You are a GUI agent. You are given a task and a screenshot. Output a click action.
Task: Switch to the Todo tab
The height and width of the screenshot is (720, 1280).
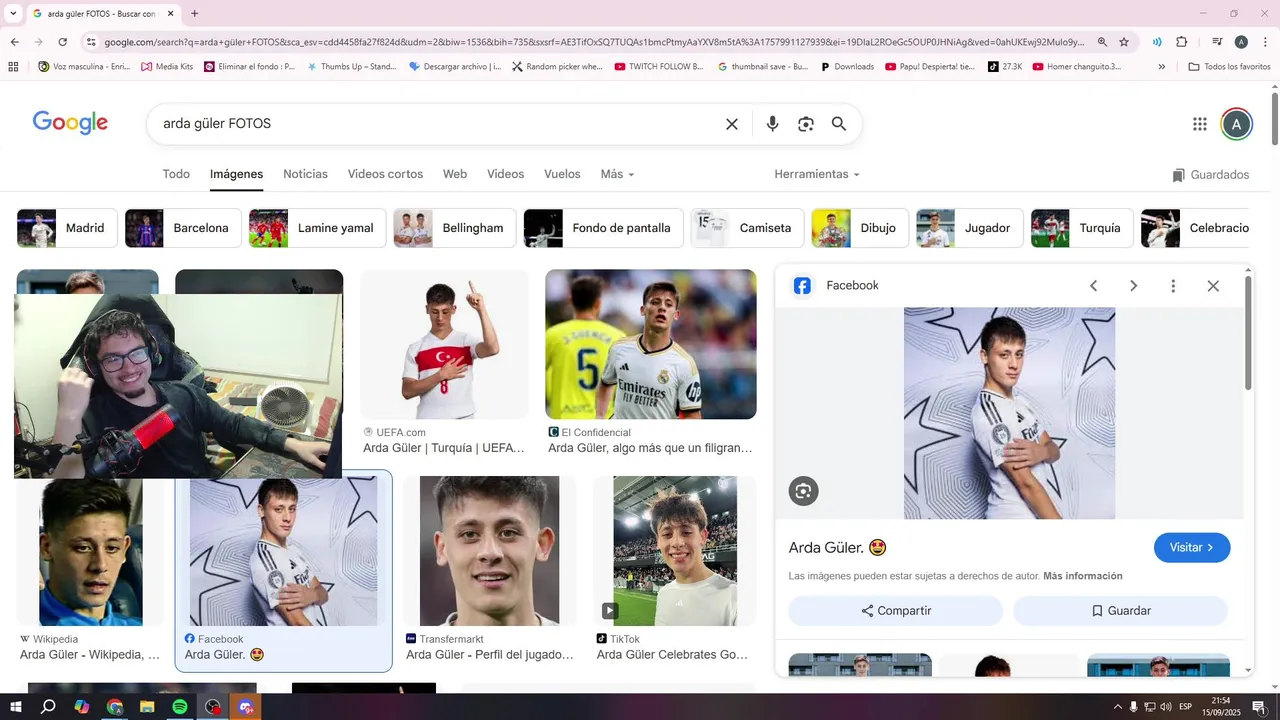(176, 174)
